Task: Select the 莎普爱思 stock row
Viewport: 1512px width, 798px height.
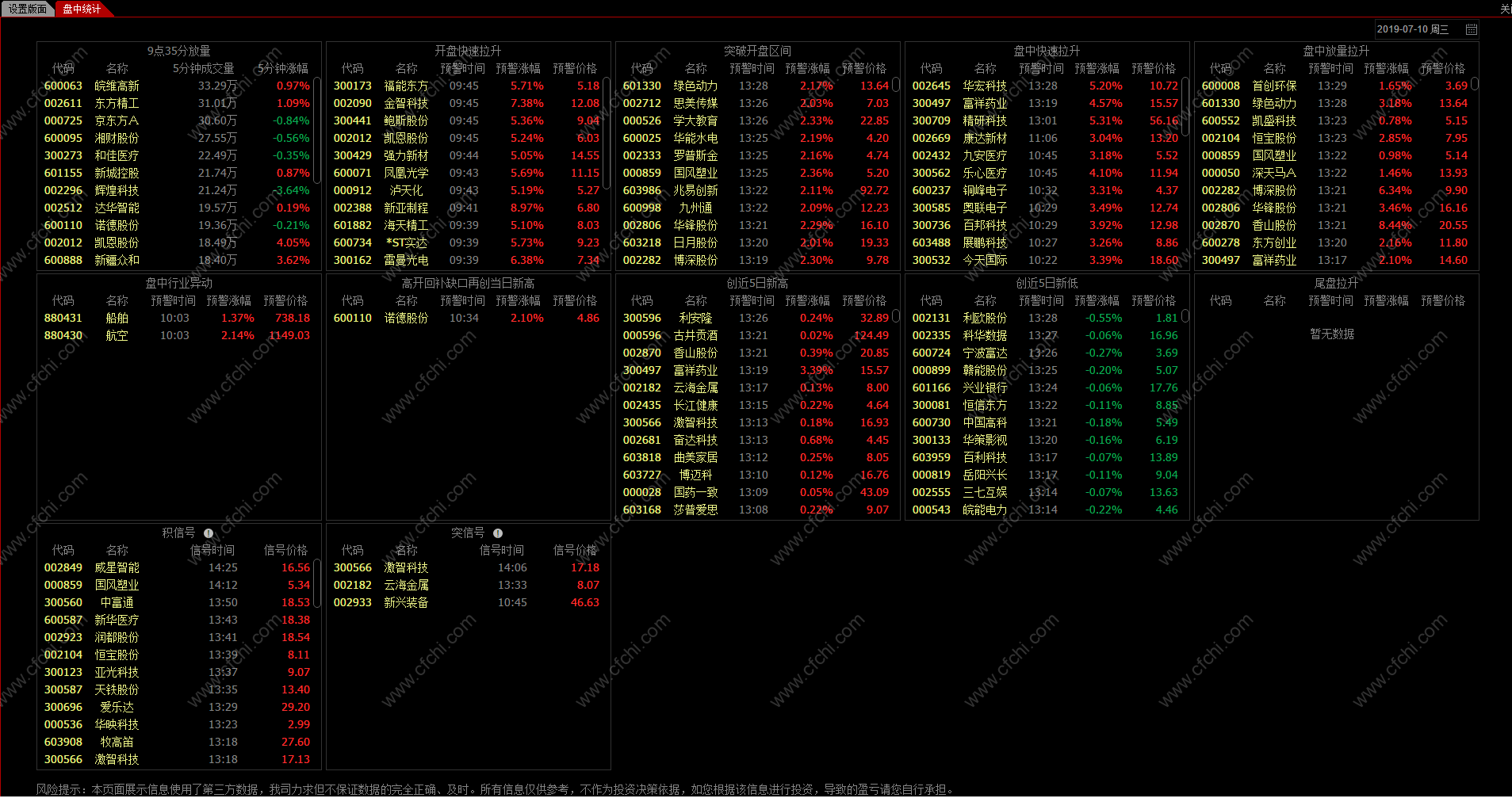Action: 756,510
